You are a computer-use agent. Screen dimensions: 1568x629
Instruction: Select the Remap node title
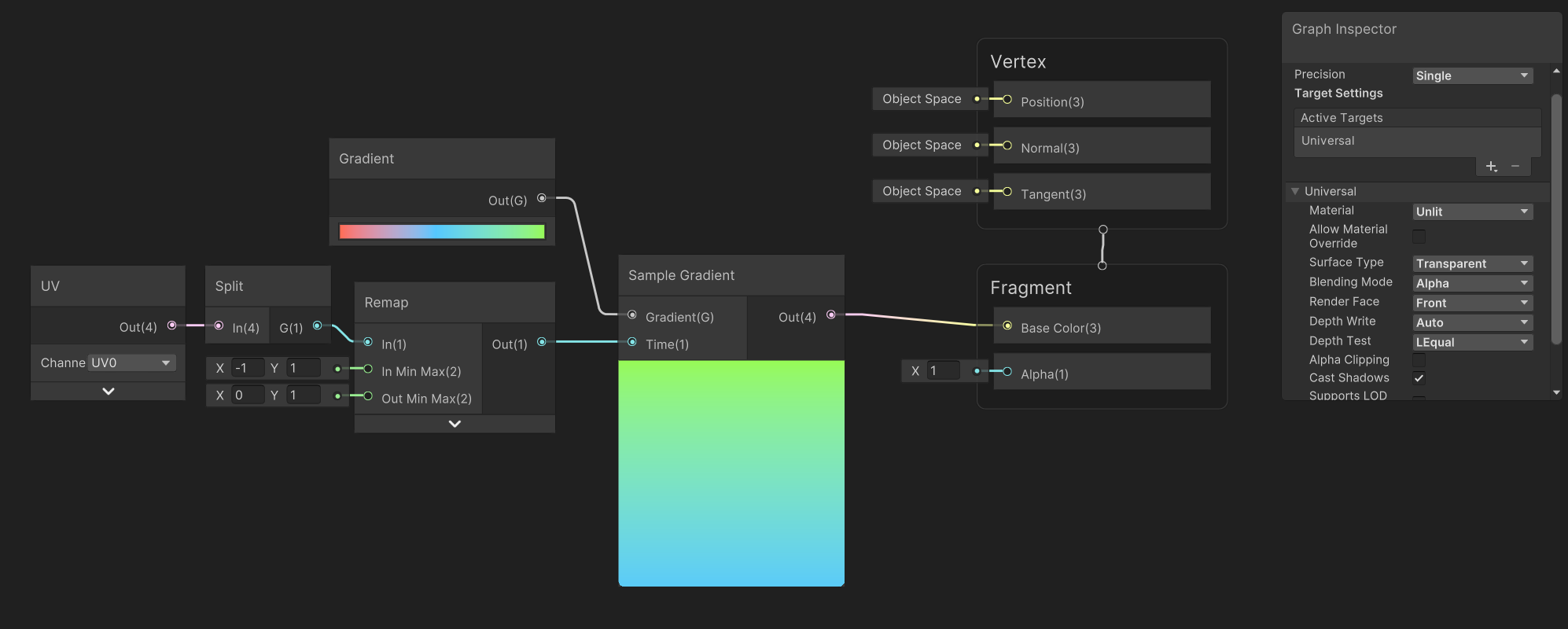[x=386, y=303]
